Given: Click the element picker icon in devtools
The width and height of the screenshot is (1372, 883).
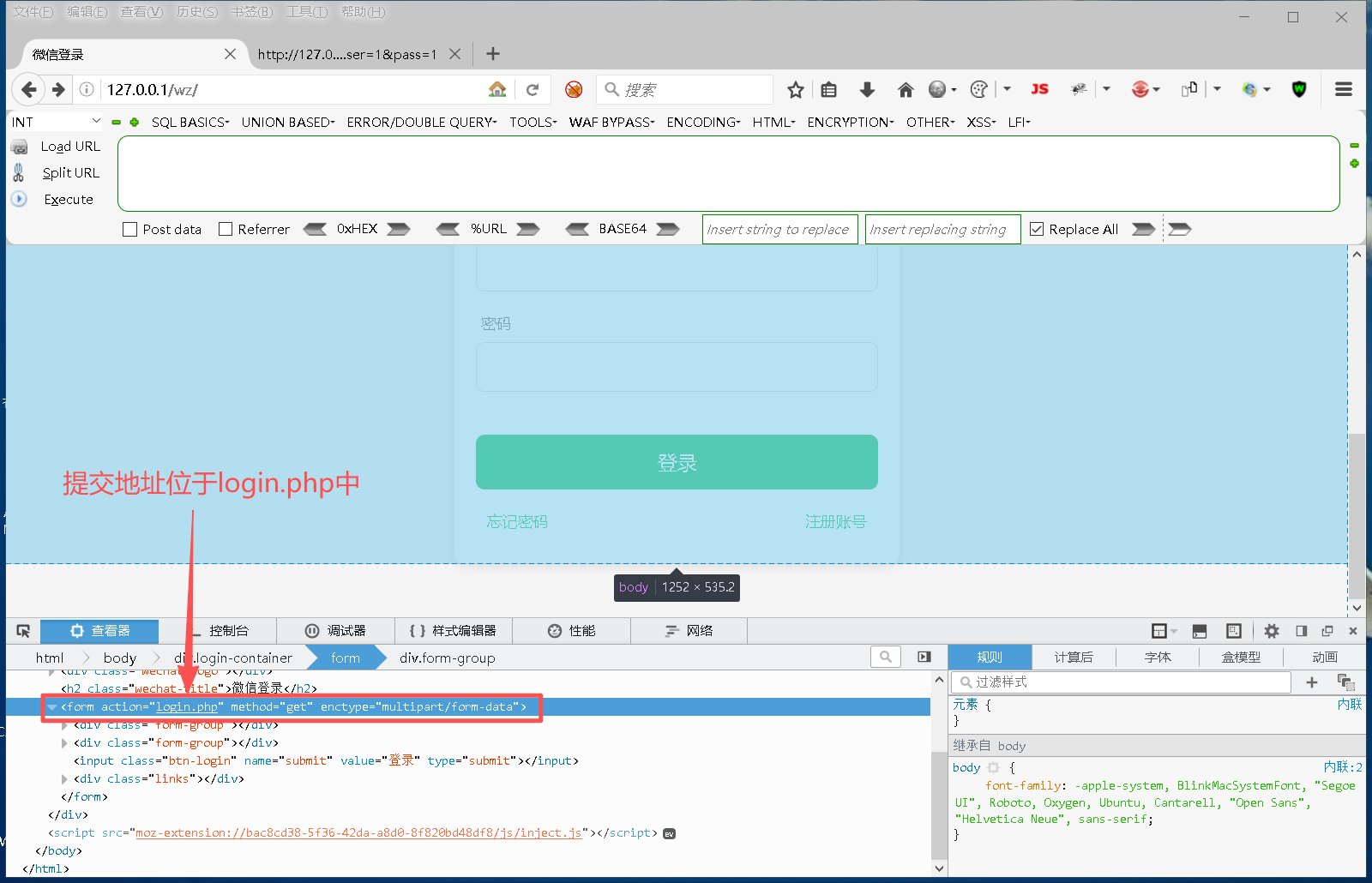Looking at the screenshot, I should point(23,631).
